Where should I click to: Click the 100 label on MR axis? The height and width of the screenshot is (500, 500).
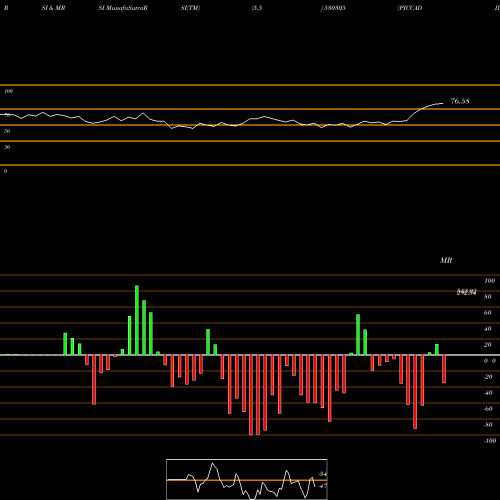coord(490,281)
